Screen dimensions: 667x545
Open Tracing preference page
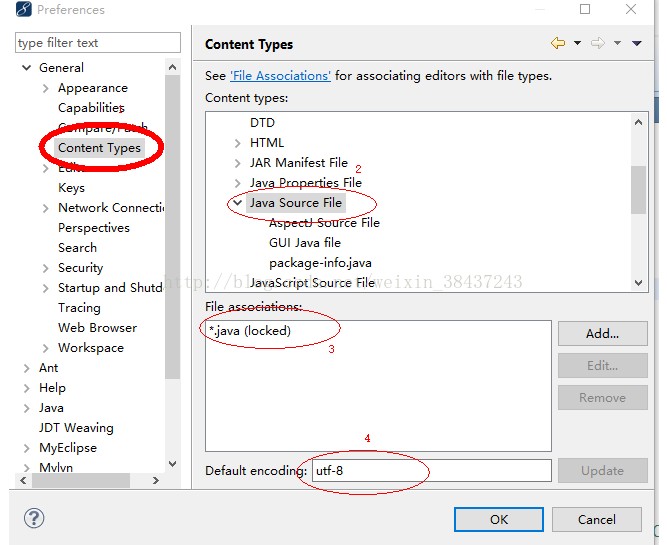click(x=79, y=308)
